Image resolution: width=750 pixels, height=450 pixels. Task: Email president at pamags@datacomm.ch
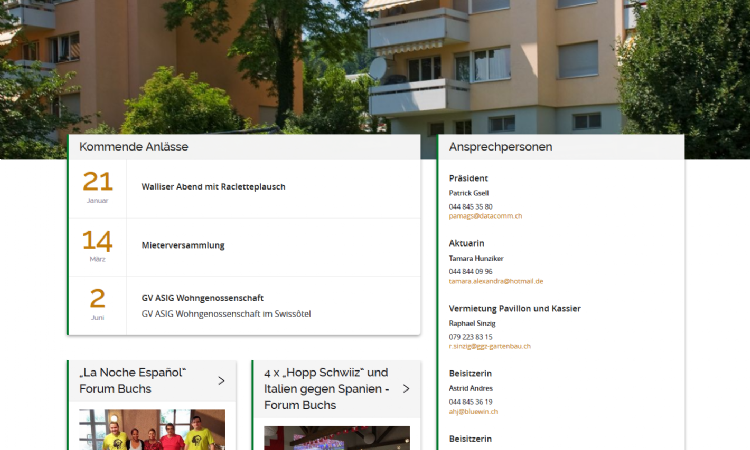coord(485,216)
